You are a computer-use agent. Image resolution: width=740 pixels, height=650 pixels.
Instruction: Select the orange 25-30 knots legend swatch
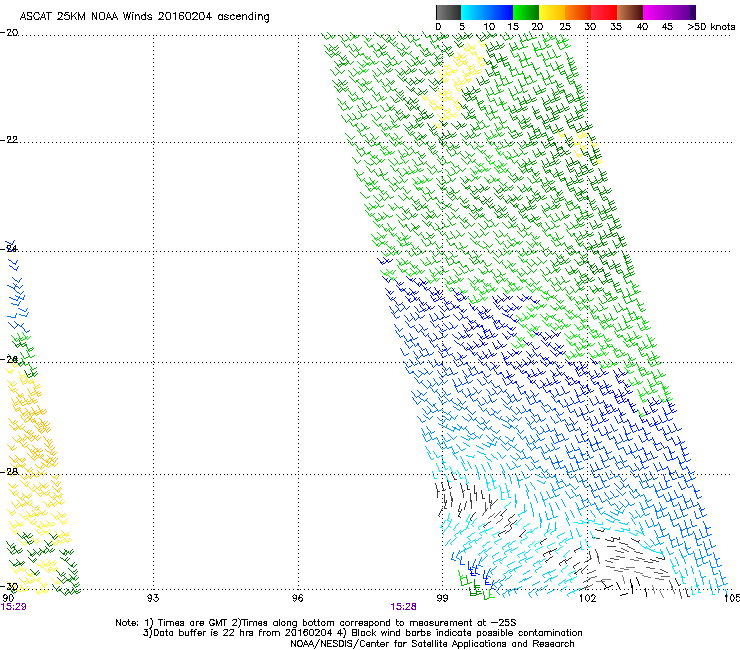click(578, 12)
